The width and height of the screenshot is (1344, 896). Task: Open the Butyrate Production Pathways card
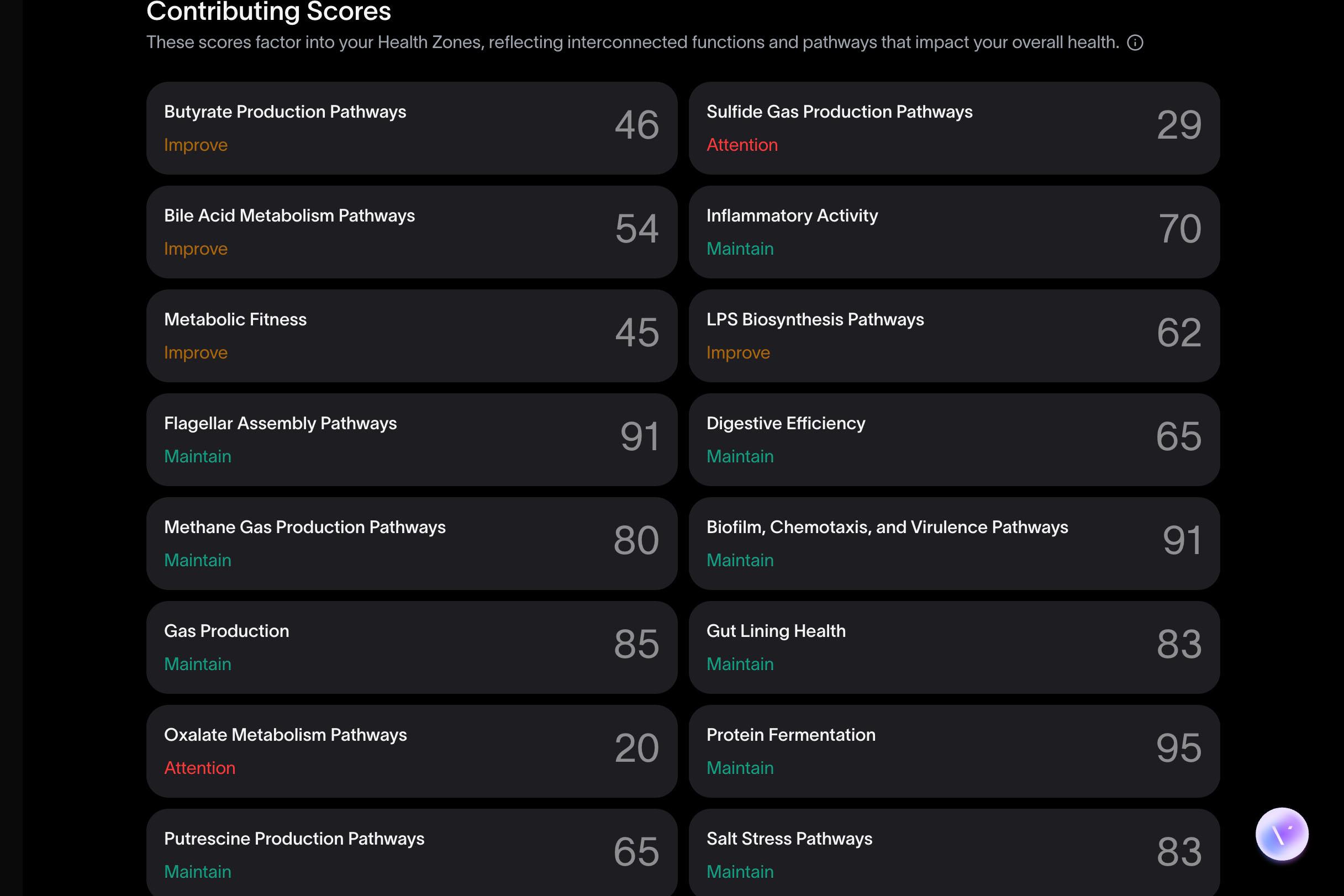click(412, 128)
